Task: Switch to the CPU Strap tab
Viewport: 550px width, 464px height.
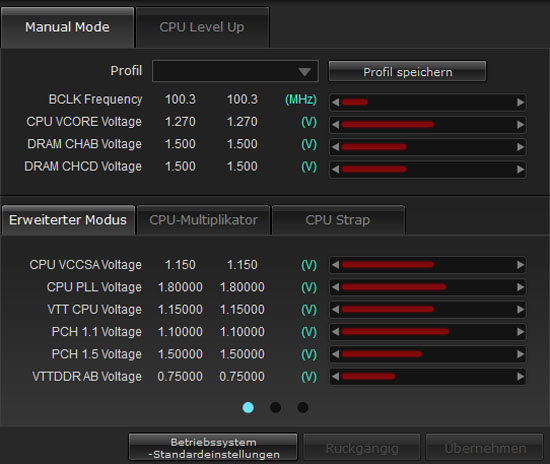Action: [x=338, y=220]
